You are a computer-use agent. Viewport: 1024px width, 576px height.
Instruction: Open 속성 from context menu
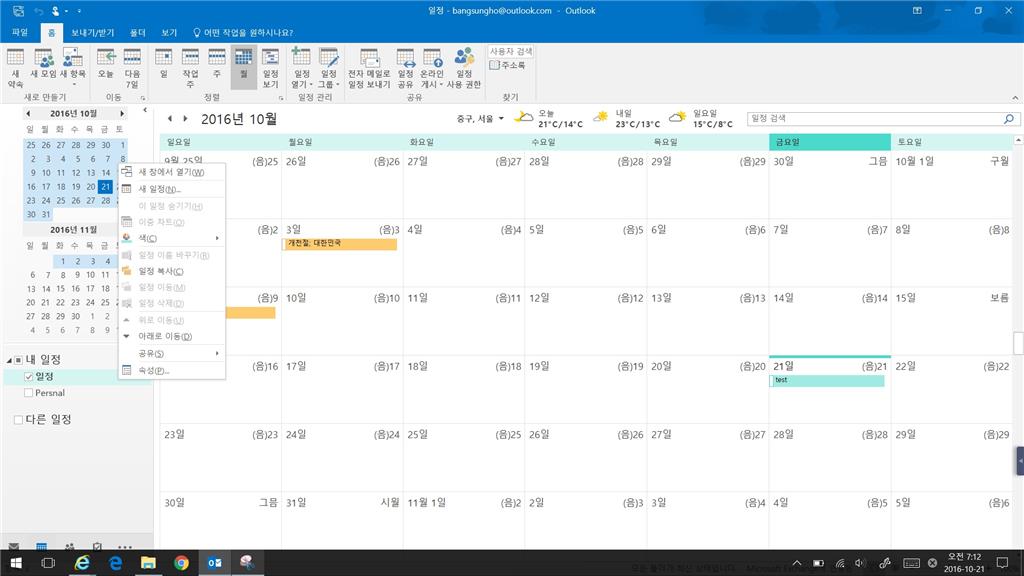coord(172,370)
